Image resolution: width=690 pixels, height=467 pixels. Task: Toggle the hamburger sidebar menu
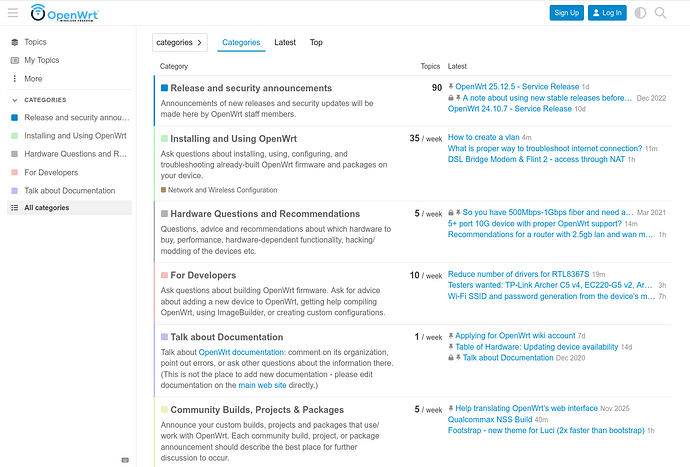(x=13, y=13)
